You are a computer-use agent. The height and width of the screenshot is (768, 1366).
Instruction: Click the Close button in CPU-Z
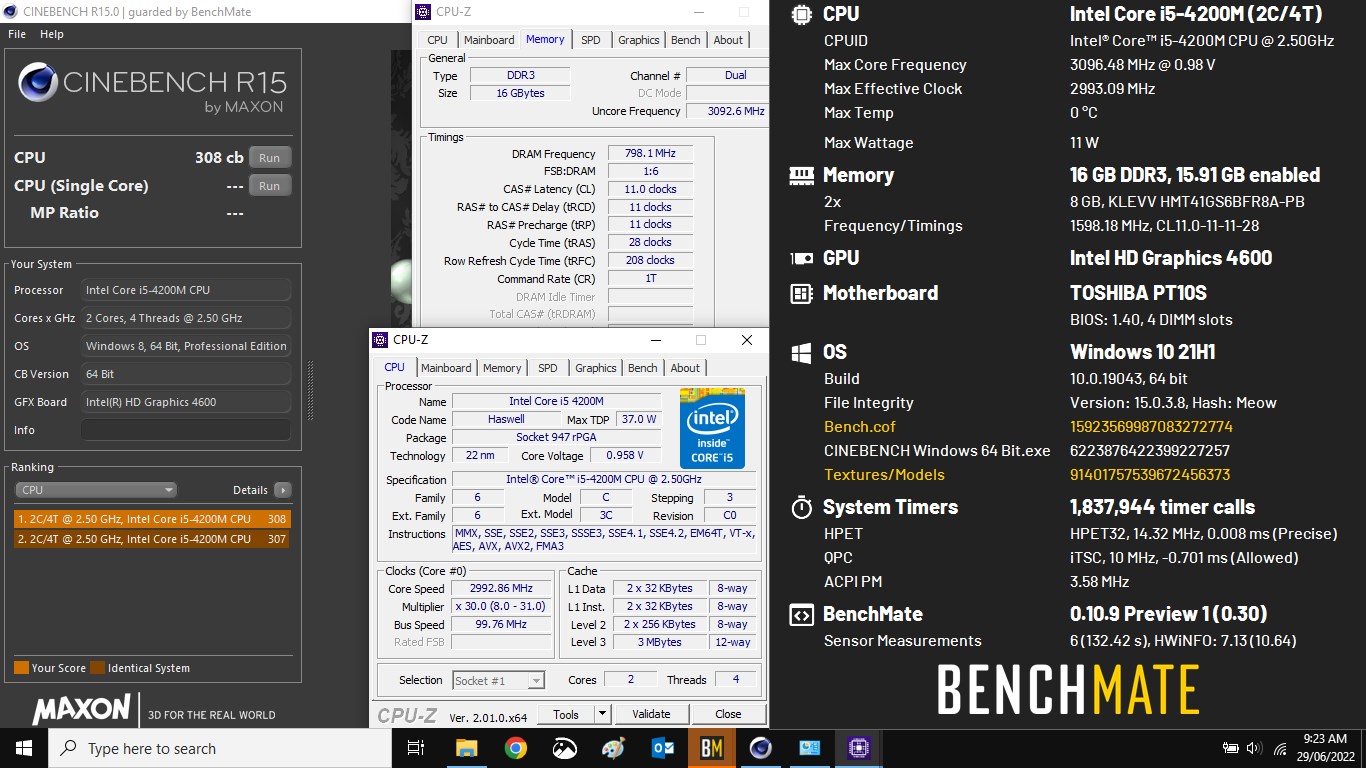[x=728, y=714]
